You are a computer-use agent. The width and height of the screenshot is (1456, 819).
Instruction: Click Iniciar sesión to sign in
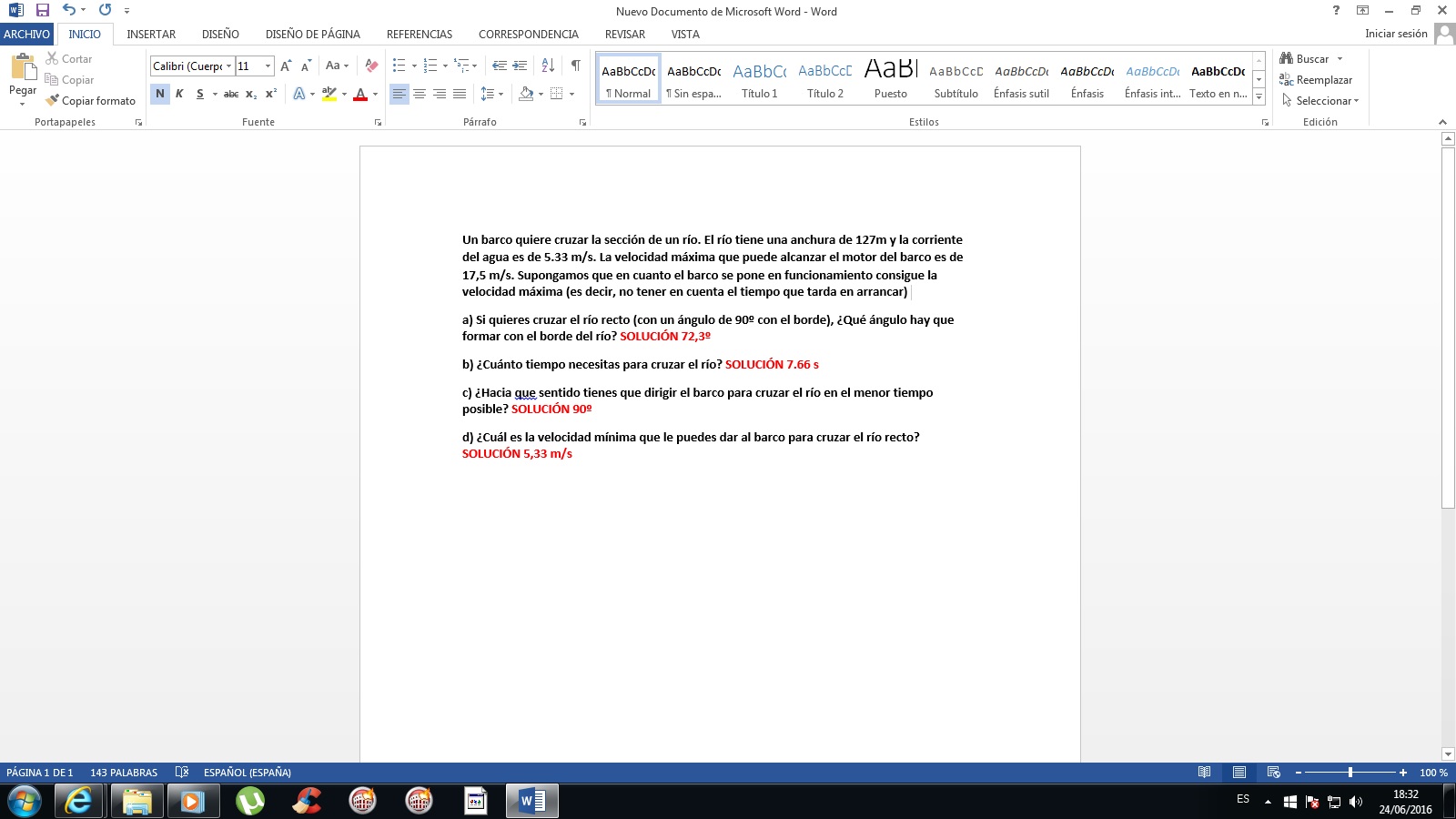pyautogui.click(x=1396, y=34)
